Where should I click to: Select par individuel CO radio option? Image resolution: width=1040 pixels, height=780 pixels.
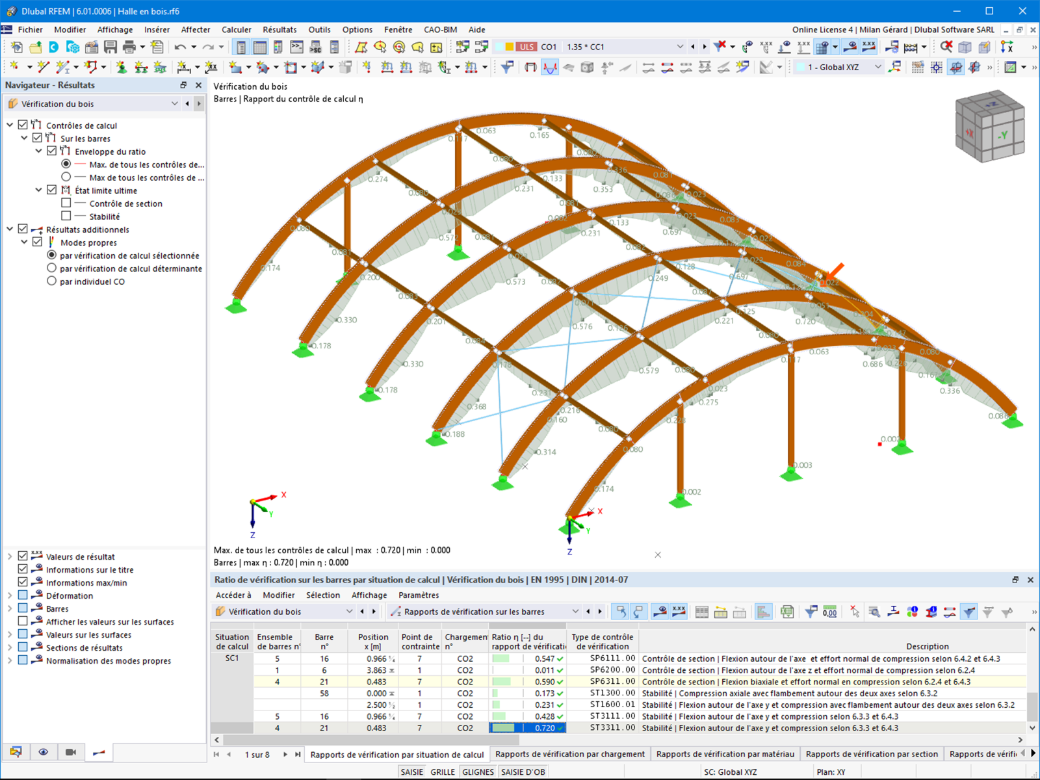pyautogui.click(x=52, y=281)
